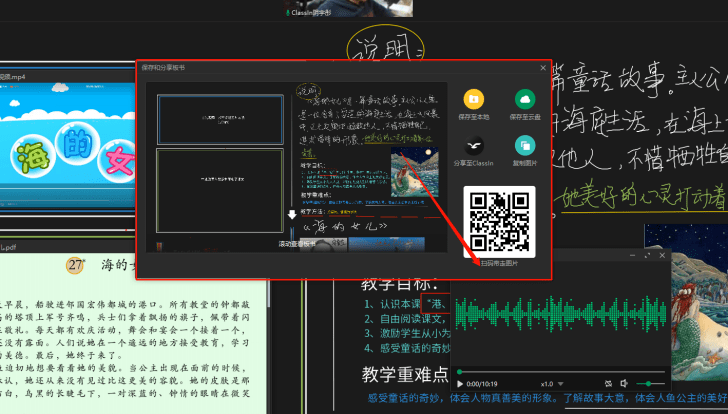Mute the audio player speaker icon
The height and width of the screenshot is (414, 728).
pos(624,383)
